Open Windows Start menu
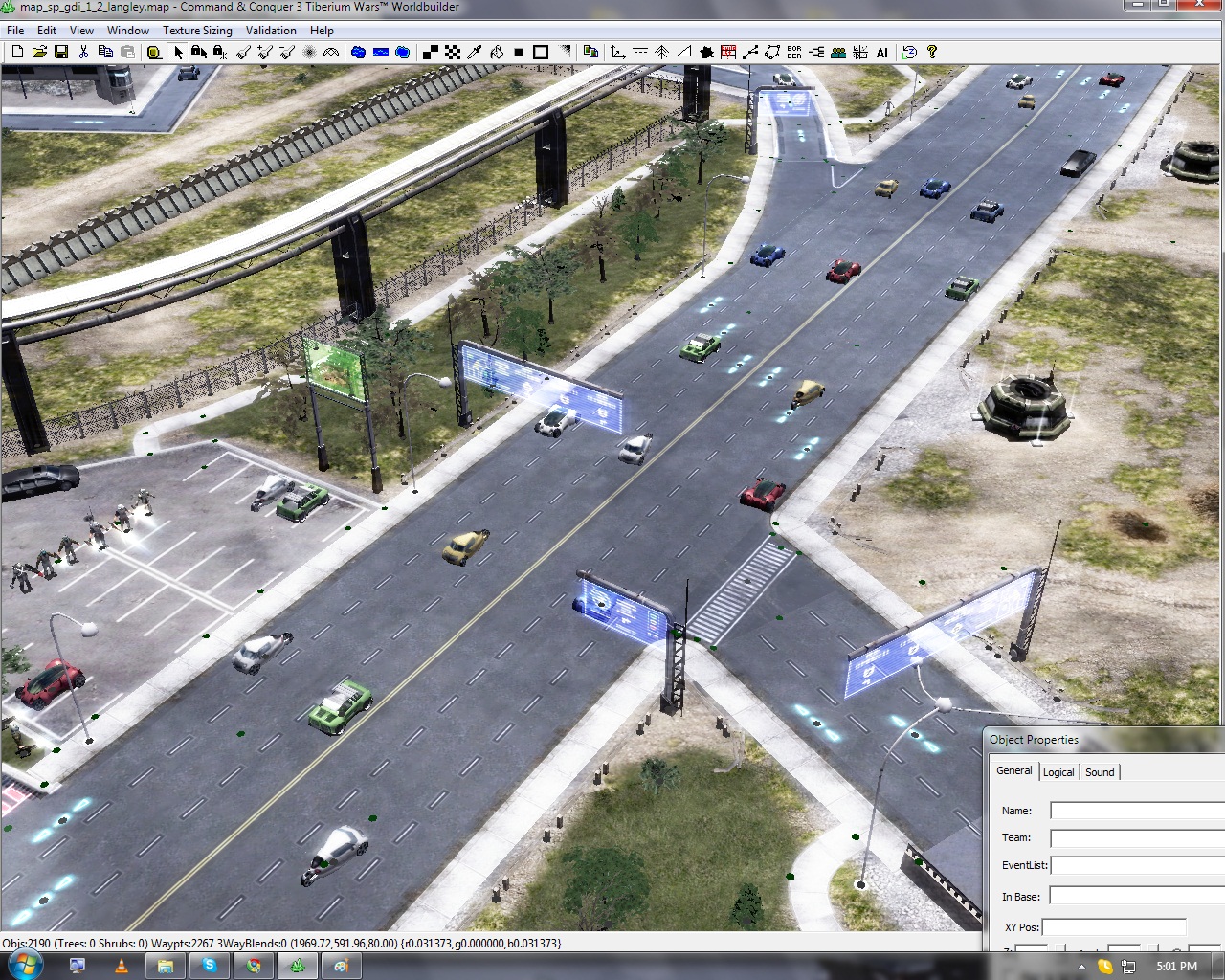1225x980 pixels. 24,966
